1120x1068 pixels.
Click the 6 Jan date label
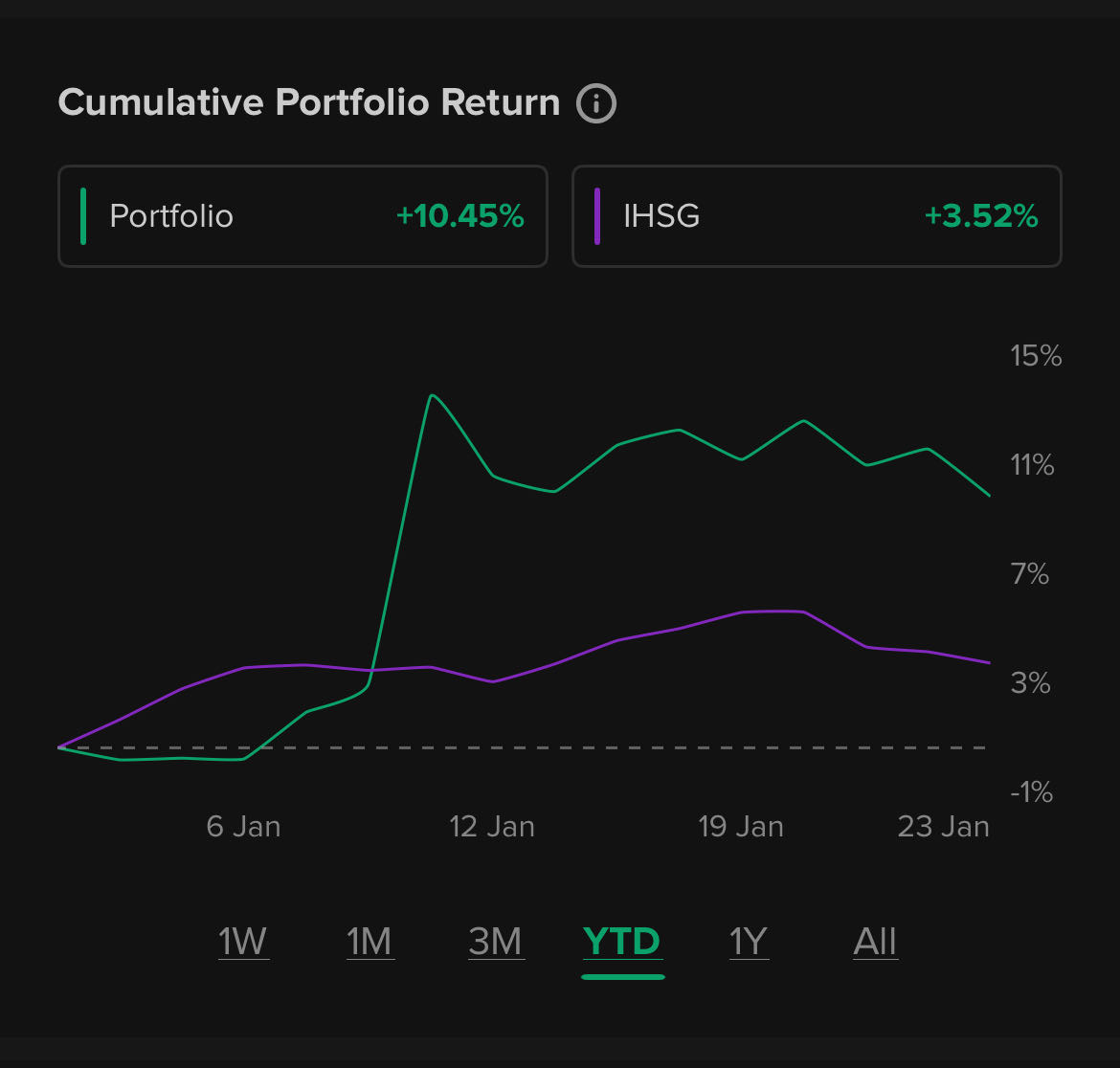click(243, 827)
